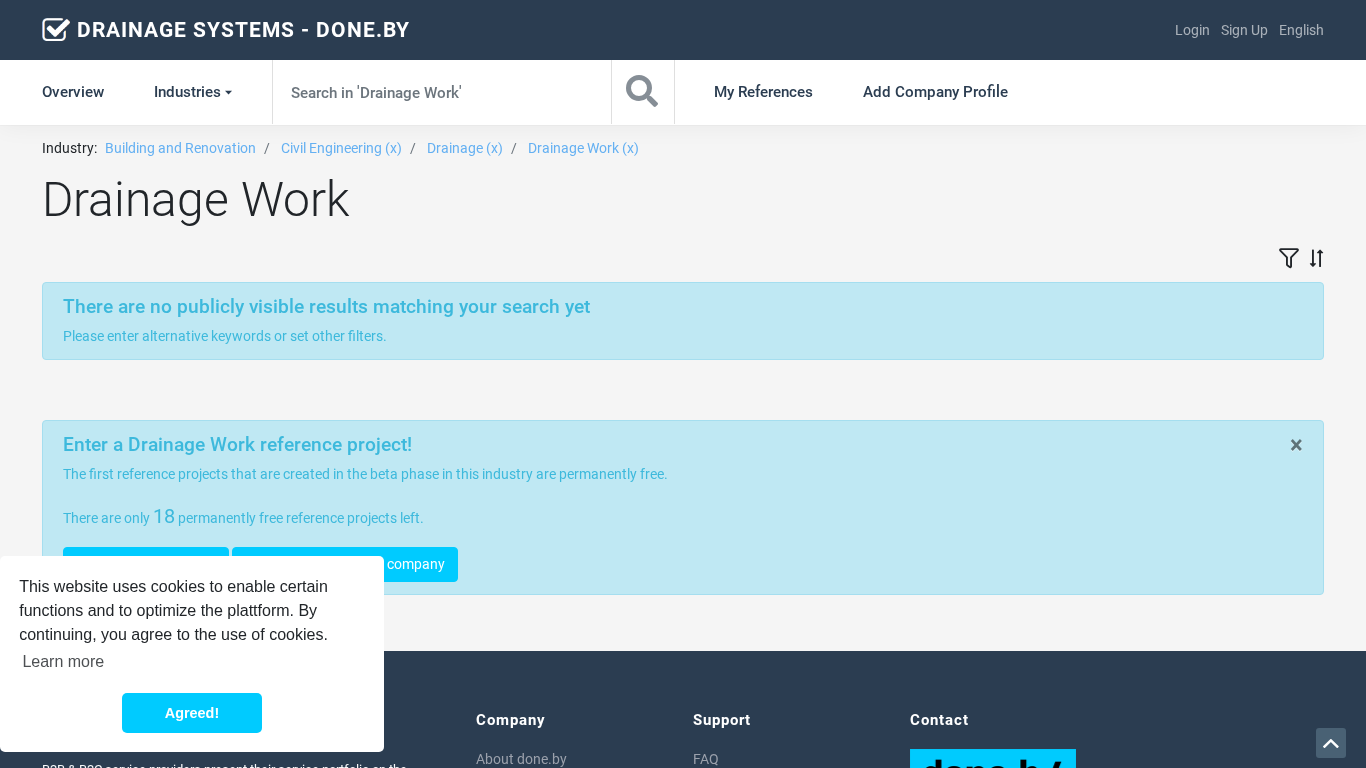Click the done.by checkmark logo icon

tap(56, 30)
